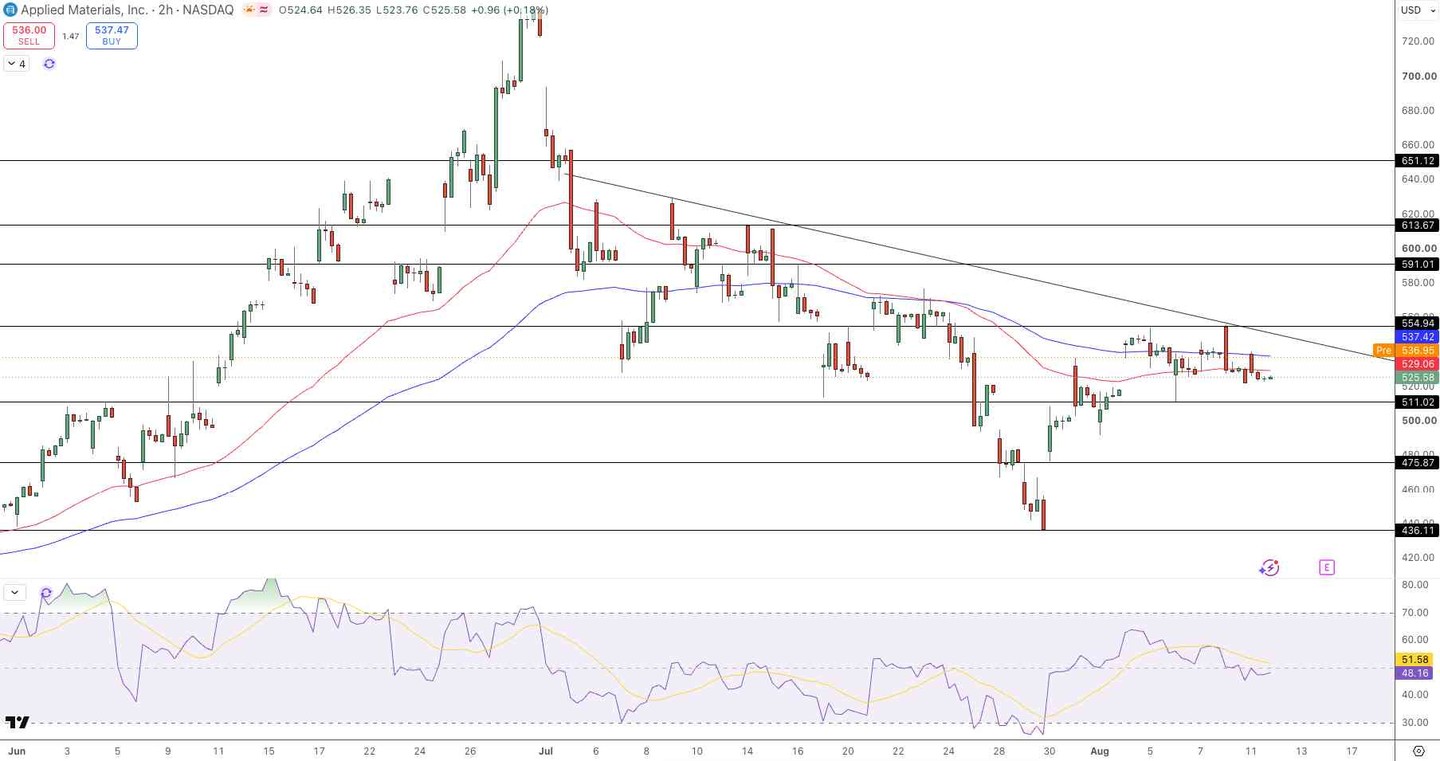1440x761 pixels.
Task: Click the 436.11 price level label
Action: (1418, 531)
